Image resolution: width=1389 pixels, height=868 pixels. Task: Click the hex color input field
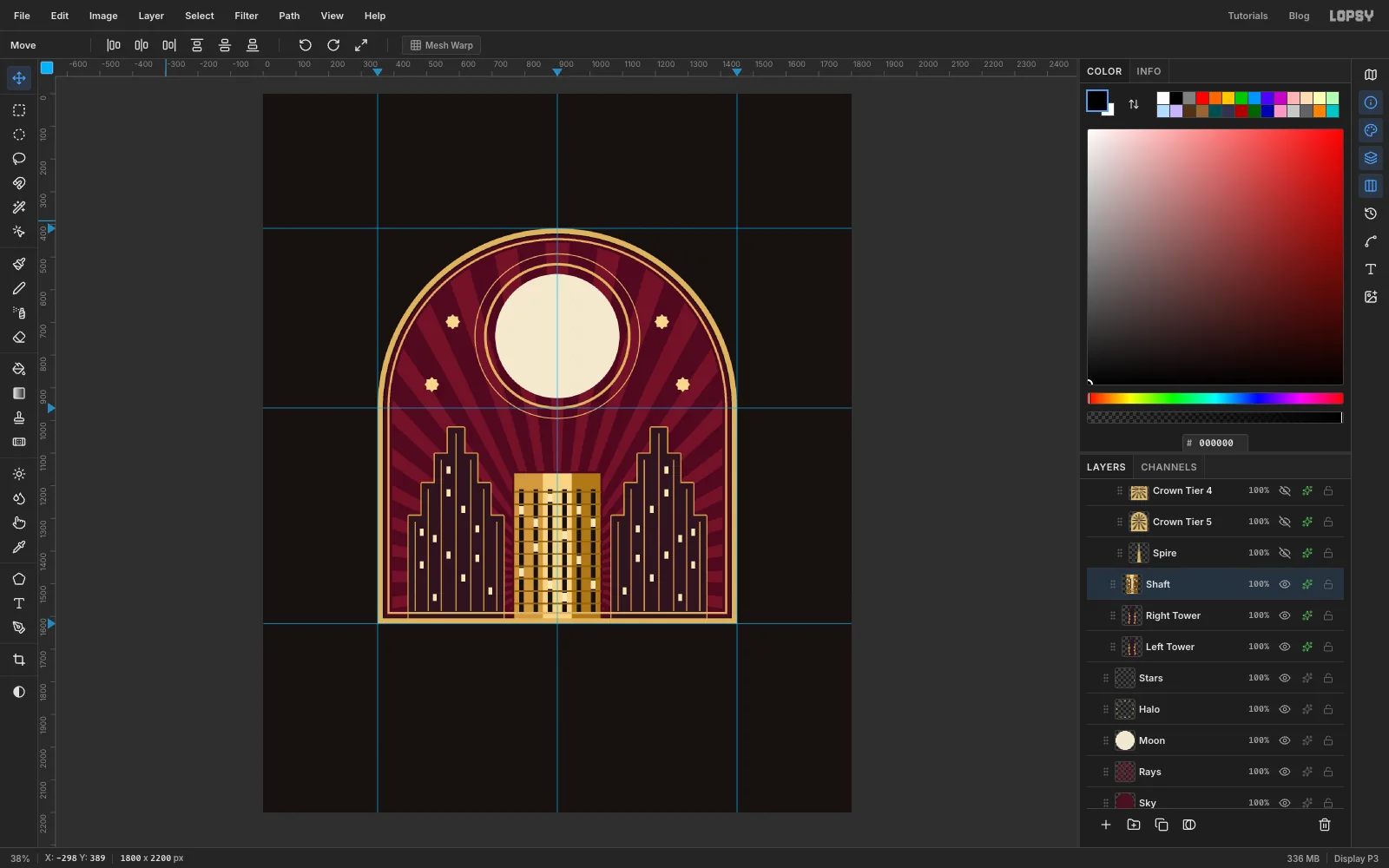[x=1215, y=443]
